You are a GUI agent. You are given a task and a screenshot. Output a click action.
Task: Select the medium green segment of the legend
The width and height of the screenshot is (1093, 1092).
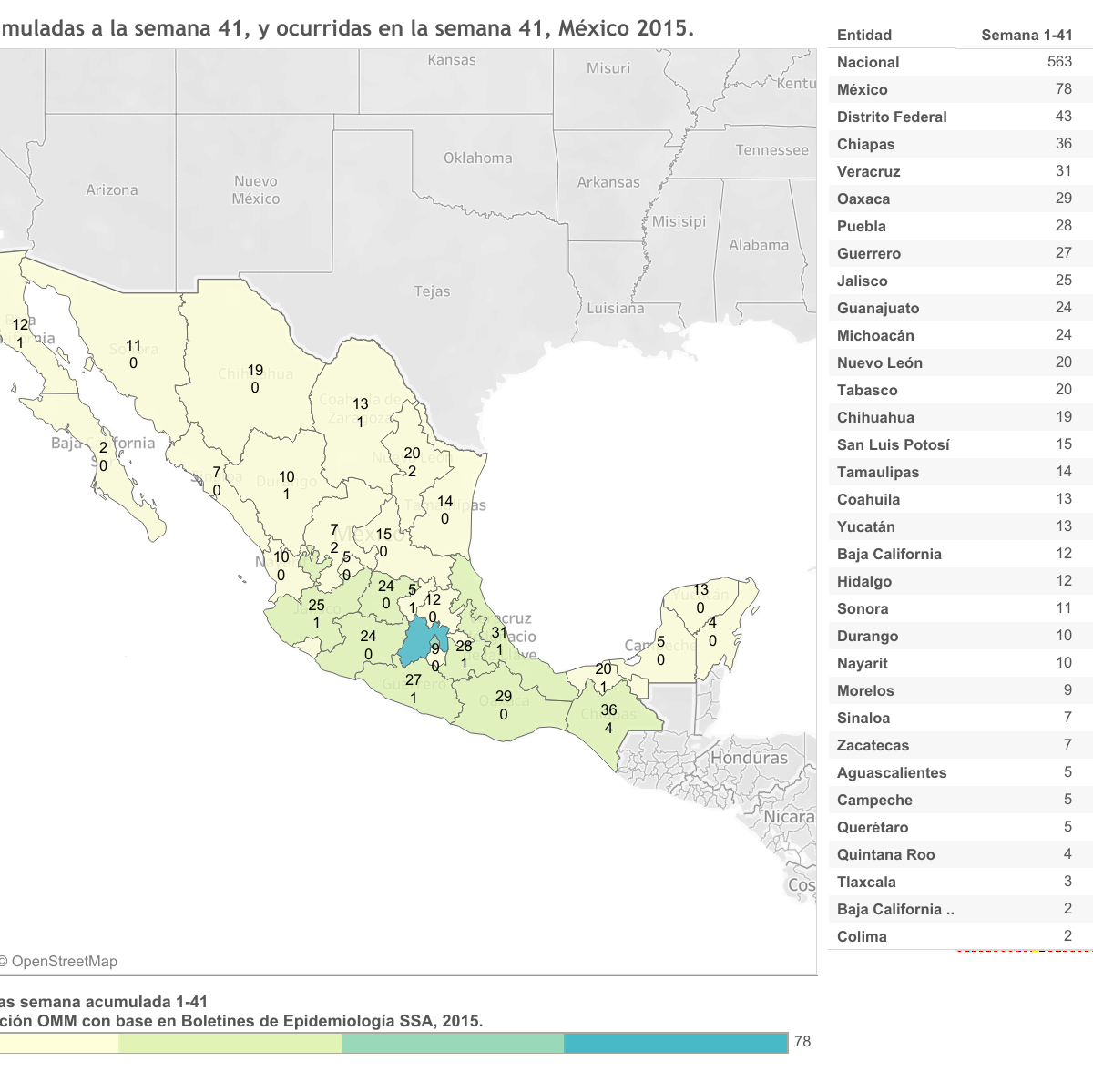click(x=453, y=1043)
